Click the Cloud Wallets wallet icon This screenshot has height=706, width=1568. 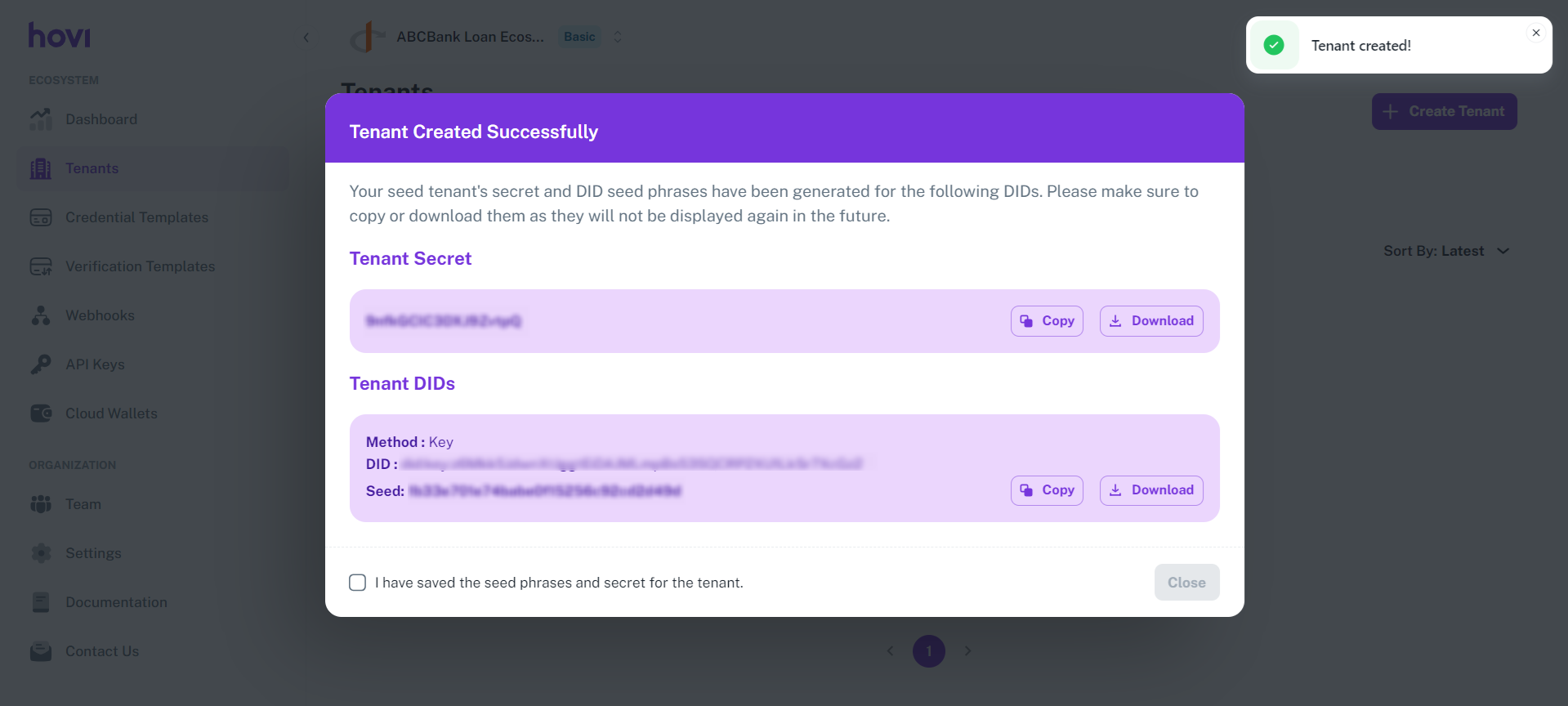pyautogui.click(x=41, y=413)
